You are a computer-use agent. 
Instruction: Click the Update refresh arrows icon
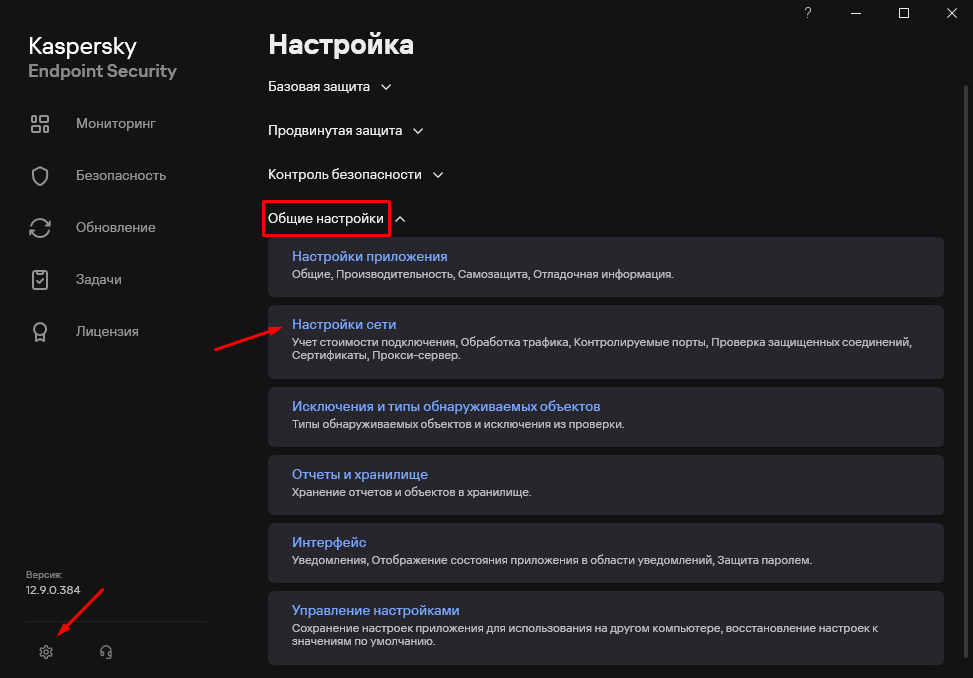tap(40, 228)
